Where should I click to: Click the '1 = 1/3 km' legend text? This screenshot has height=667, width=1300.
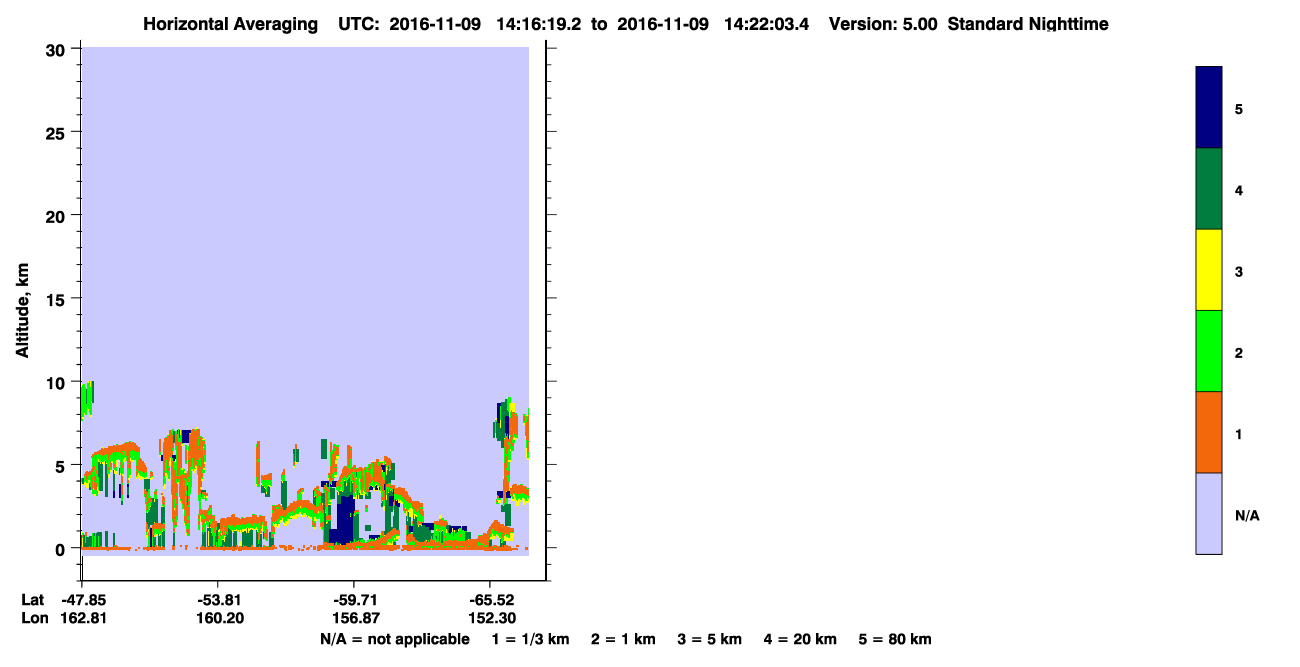531,639
